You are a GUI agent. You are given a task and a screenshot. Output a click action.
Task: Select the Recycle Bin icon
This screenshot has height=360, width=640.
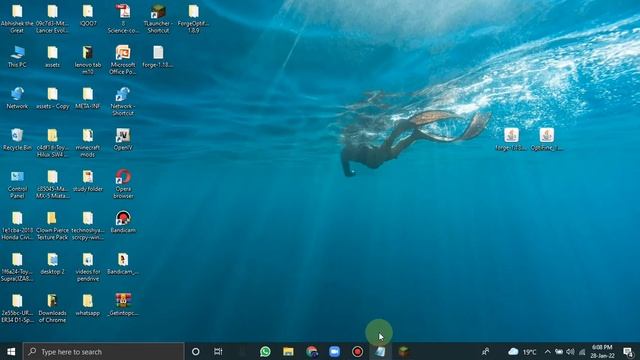point(17,139)
